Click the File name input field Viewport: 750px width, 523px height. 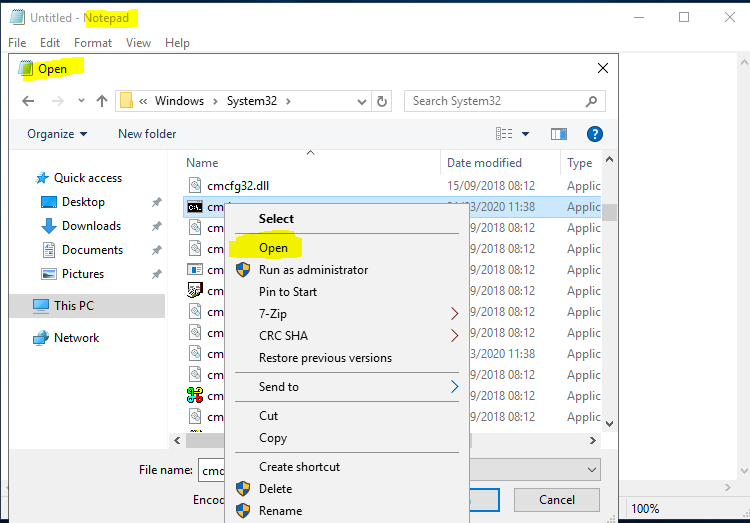[211, 470]
